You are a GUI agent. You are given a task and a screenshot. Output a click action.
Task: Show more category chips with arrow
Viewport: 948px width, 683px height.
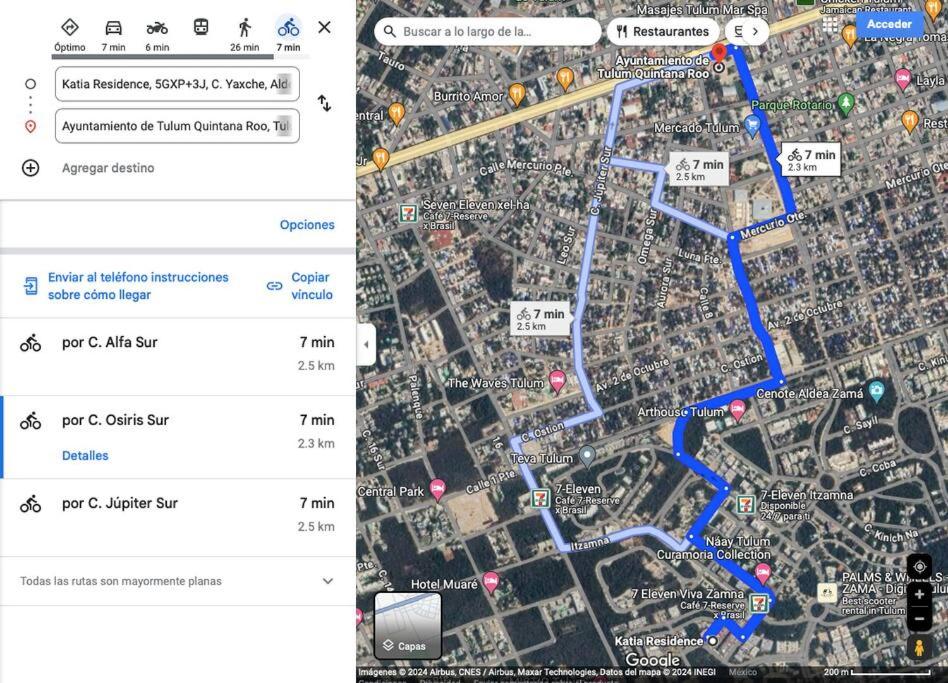click(x=755, y=31)
